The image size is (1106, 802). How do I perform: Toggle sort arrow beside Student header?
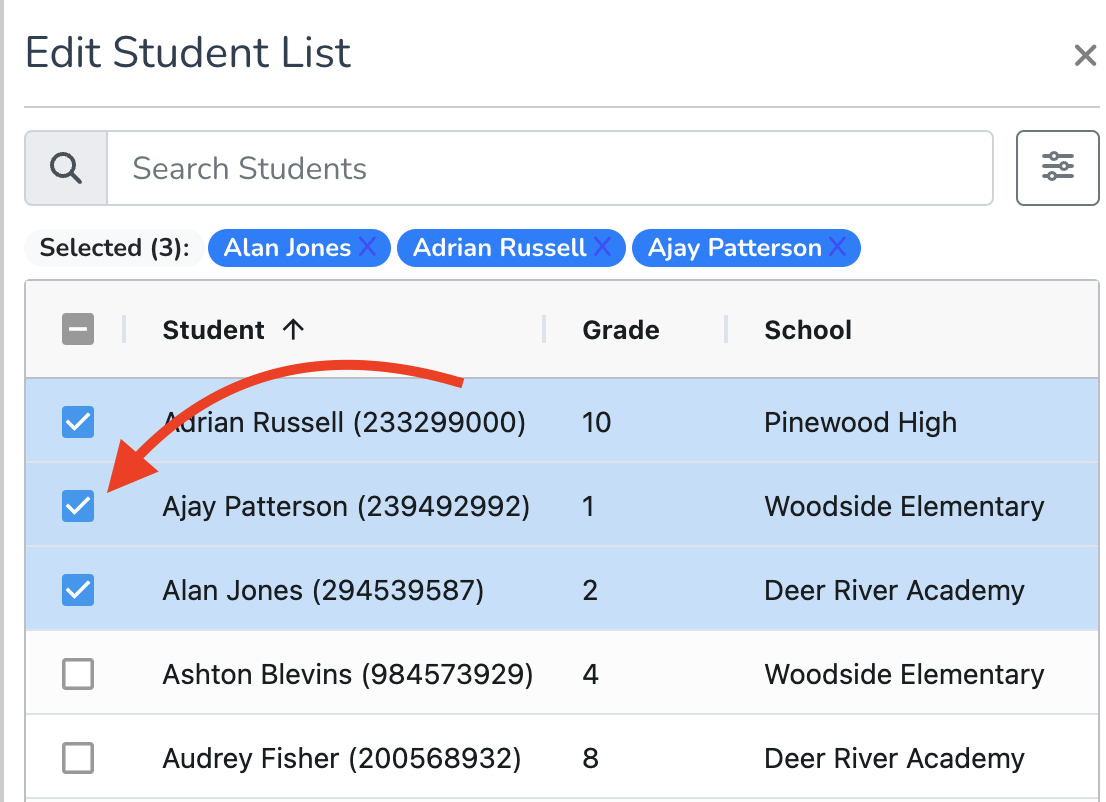click(293, 329)
